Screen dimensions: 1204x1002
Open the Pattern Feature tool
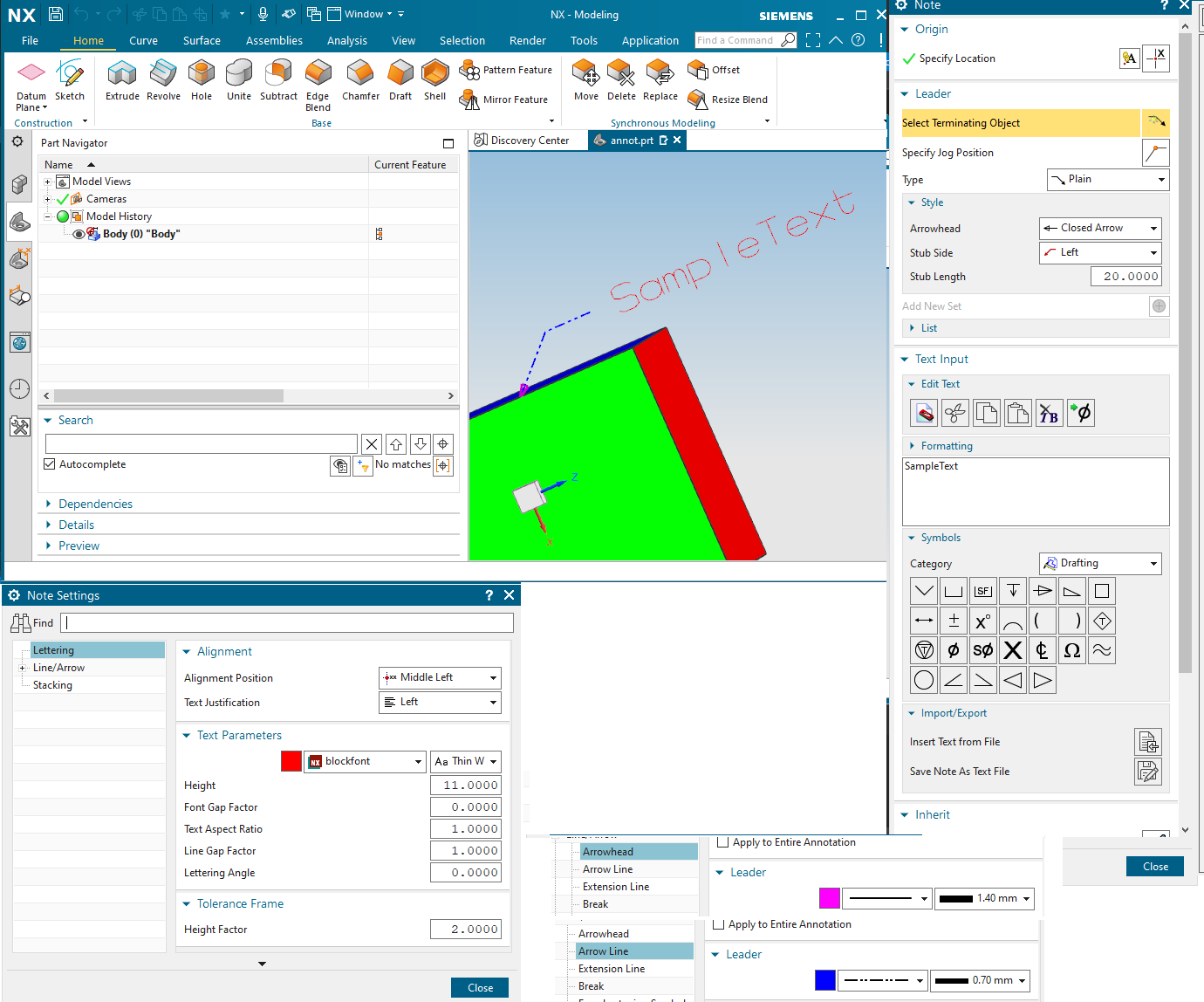coord(506,70)
